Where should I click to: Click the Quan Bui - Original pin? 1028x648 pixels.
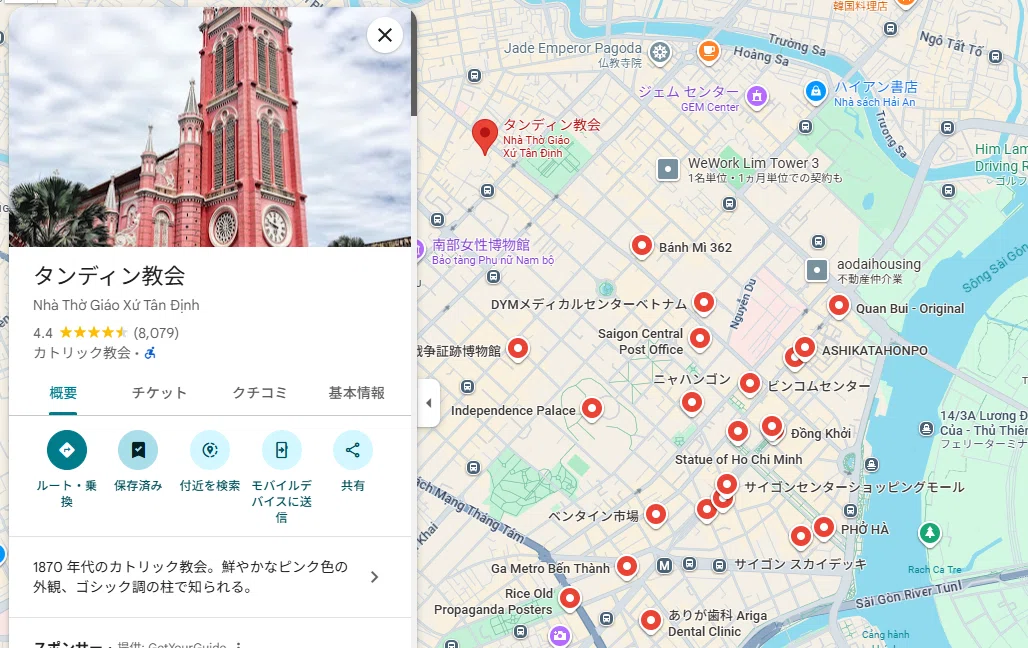(839, 306)
